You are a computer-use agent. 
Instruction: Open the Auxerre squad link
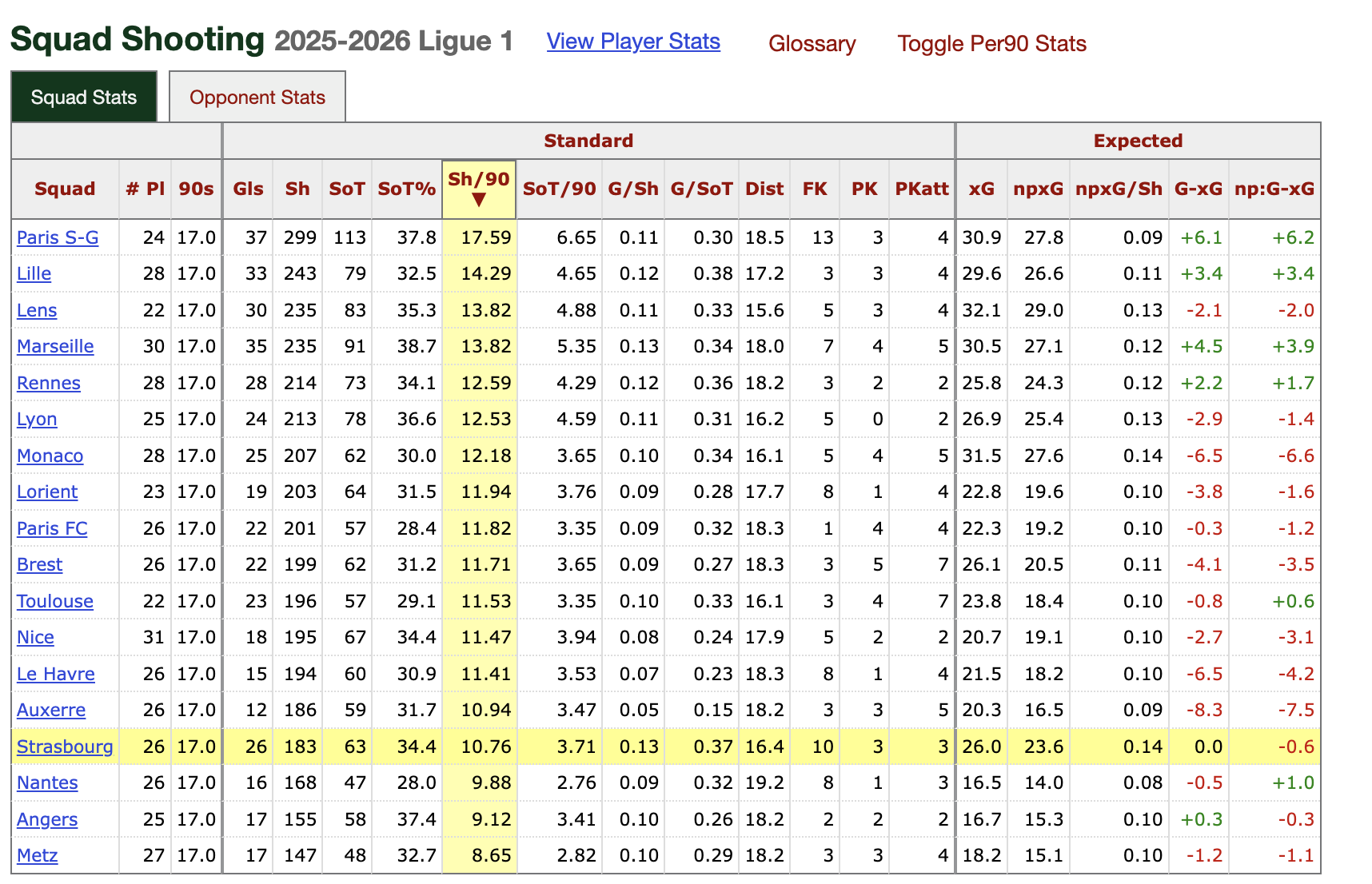51,710
